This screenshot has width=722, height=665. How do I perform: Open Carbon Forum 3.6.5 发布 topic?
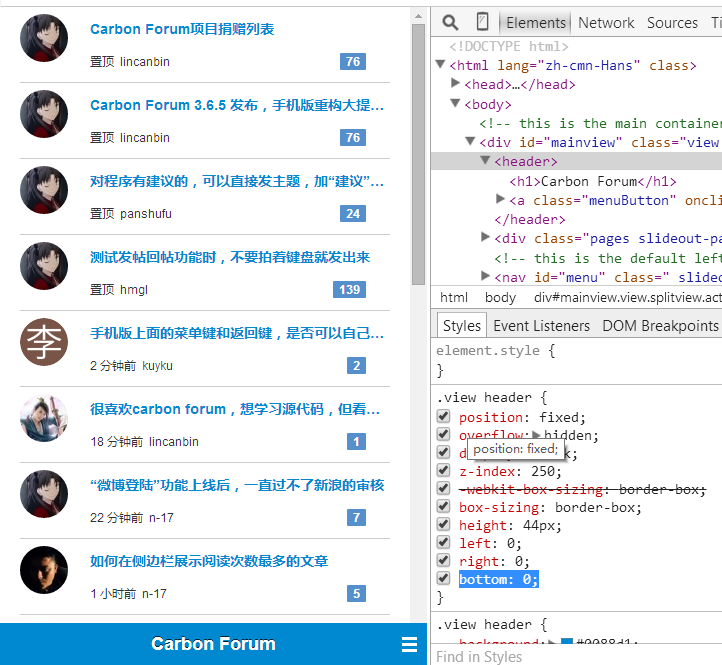tap(237, 105)
